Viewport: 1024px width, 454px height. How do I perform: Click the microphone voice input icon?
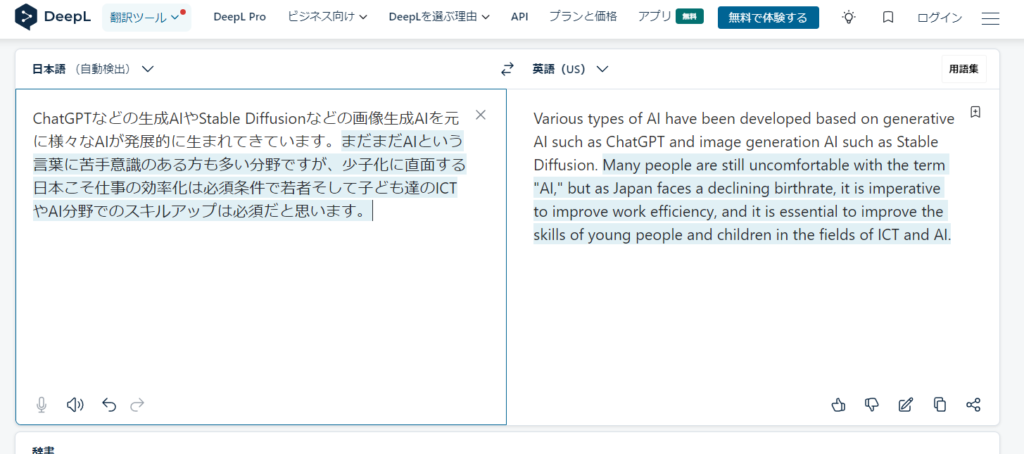[x=42, y=404]
